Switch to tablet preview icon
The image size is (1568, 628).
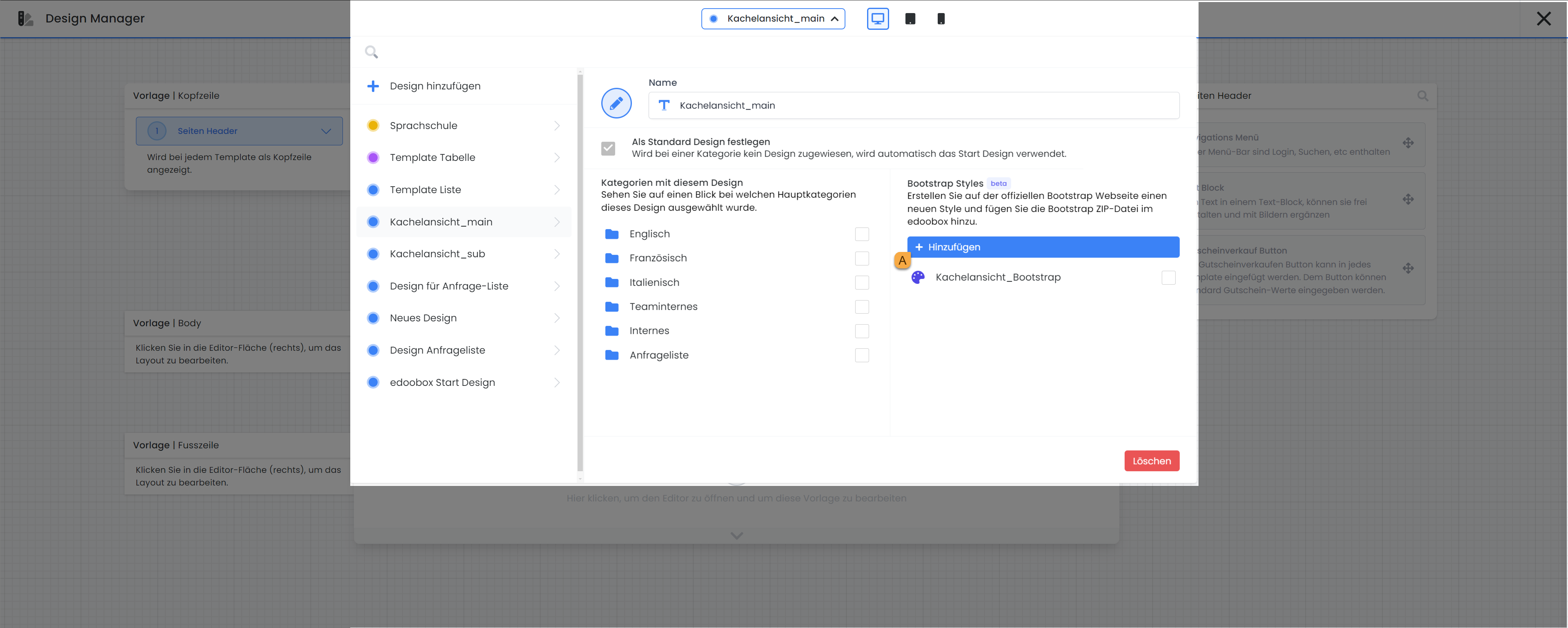click(910, 19)
